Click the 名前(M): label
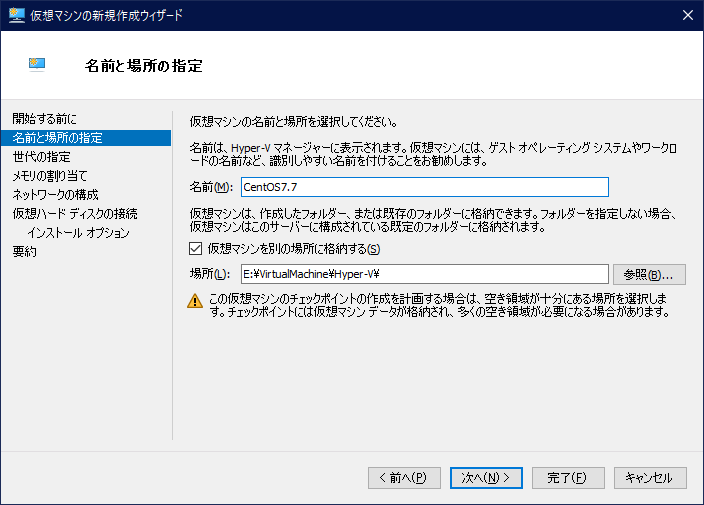This screenshot has width=704, height=505. click(x=211, y=187)
